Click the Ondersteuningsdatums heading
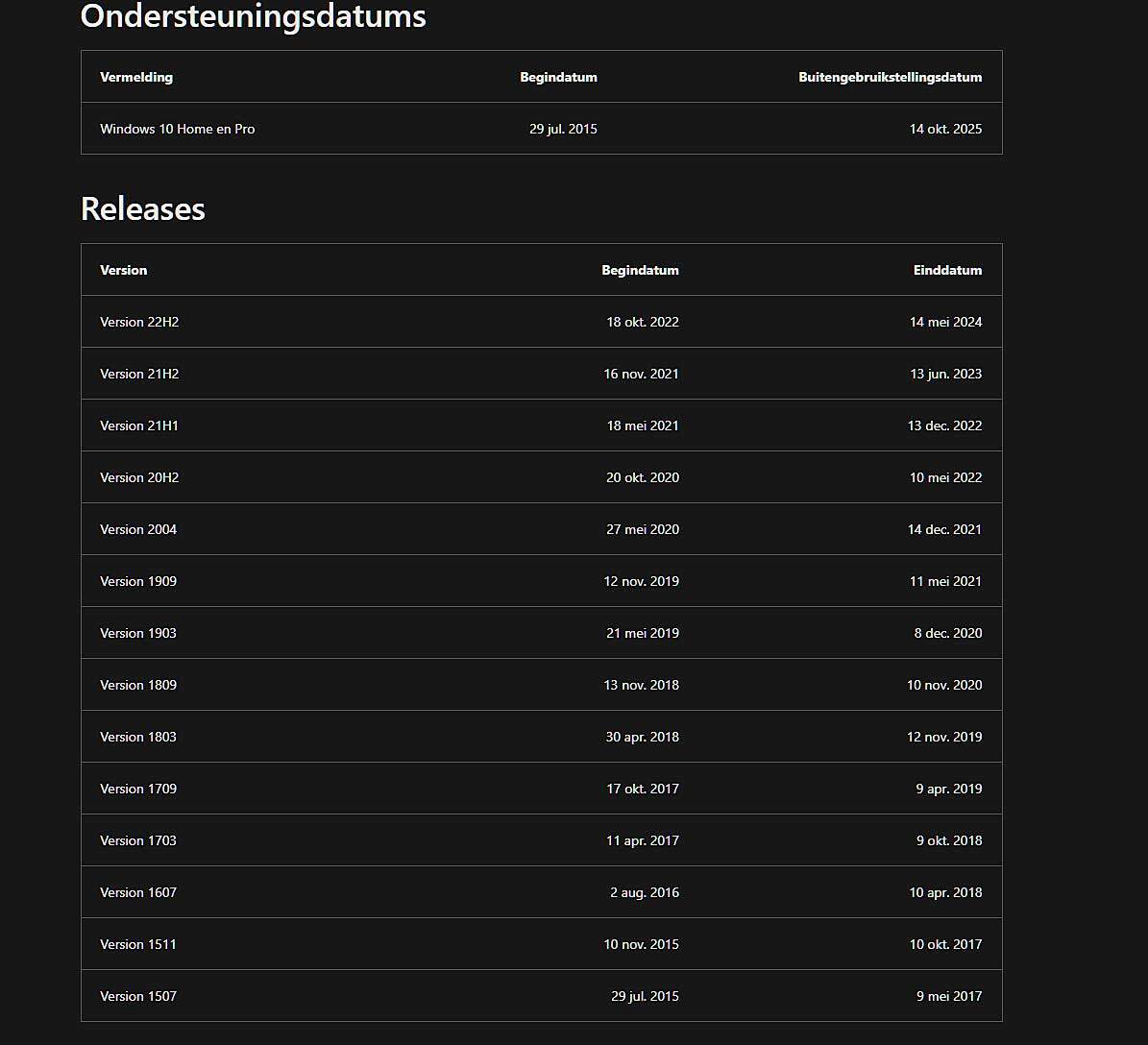The width and height of the screenshot is (1148, 1045). point(253,16)
